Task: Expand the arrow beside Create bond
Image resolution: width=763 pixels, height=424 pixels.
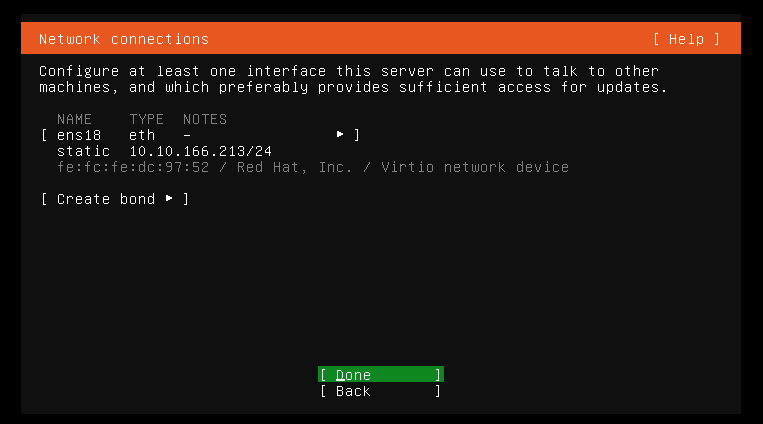Action: click(169, 198)
